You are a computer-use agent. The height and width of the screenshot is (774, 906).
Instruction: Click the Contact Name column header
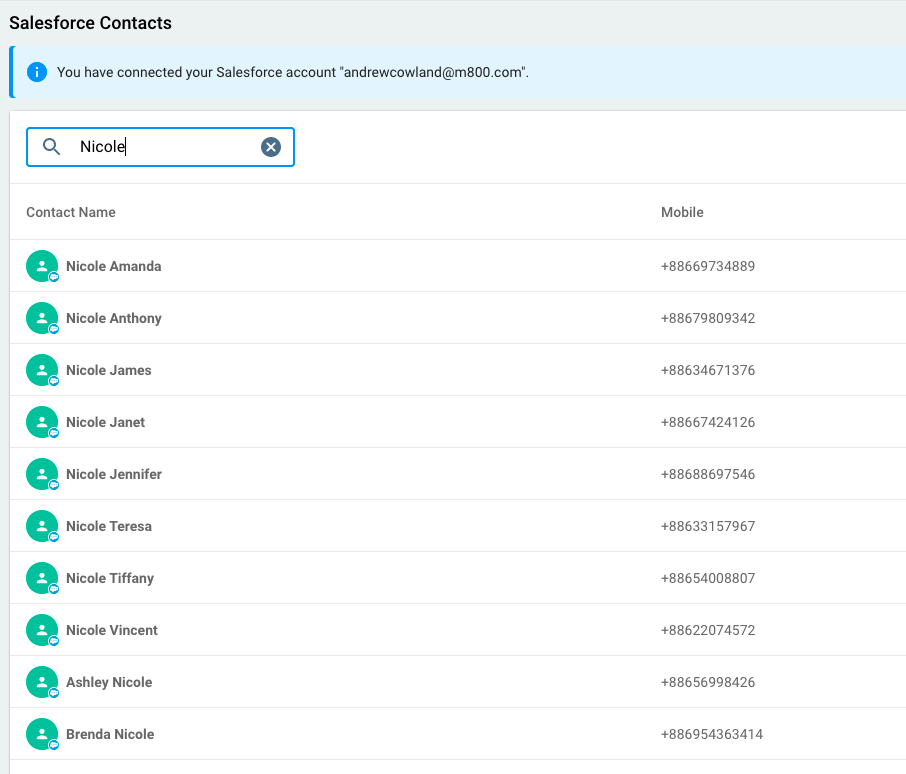coord(71,212)
